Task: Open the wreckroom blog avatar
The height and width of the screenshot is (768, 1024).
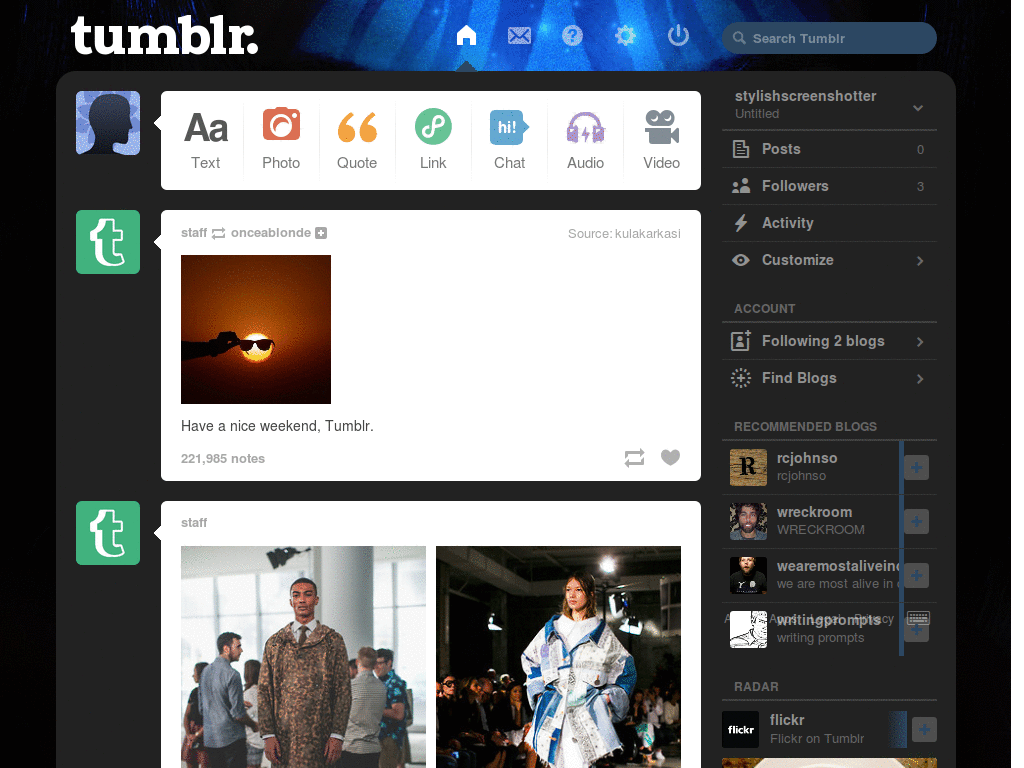Action: pyautogui.click(x=748, y=521)
